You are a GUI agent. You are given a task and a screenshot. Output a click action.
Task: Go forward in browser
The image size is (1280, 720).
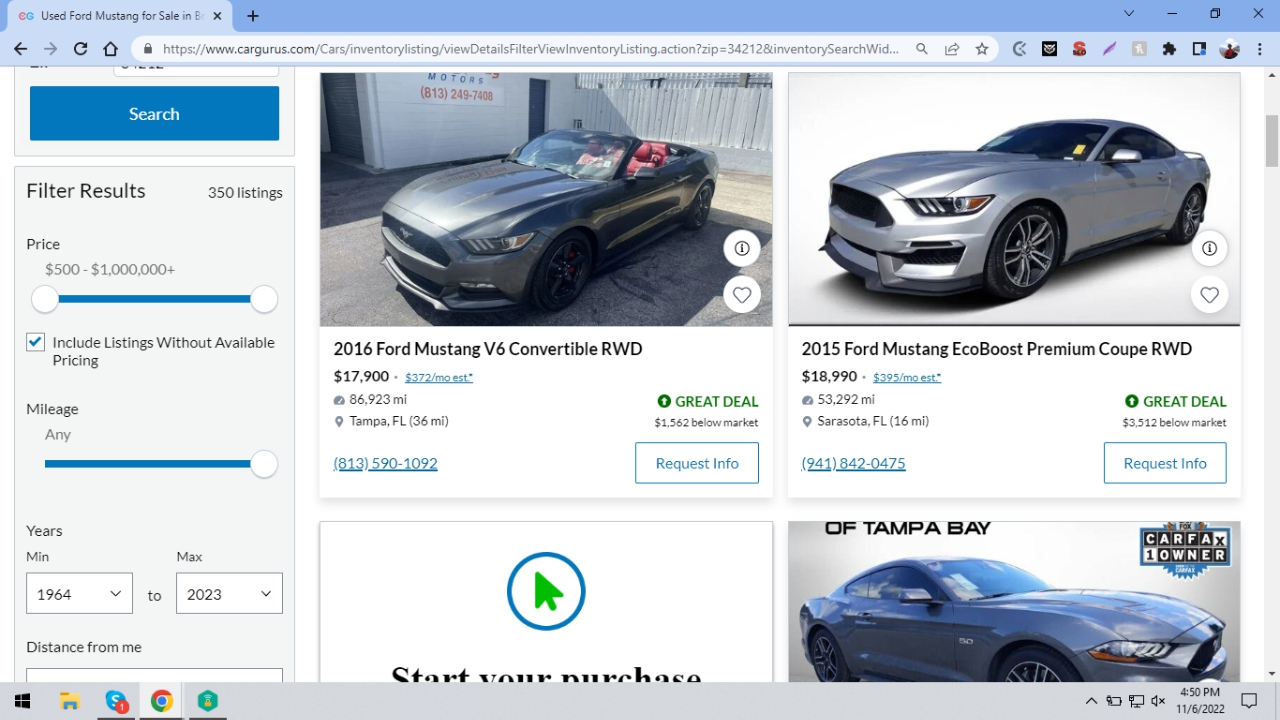coord(50,48)
